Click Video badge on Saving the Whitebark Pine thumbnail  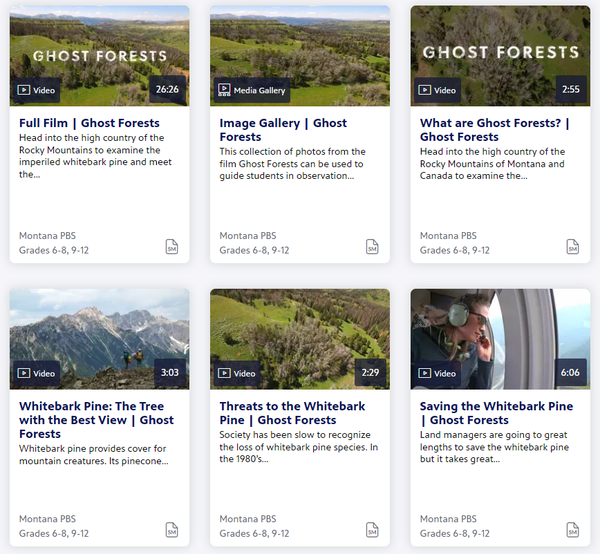[439, 374]
